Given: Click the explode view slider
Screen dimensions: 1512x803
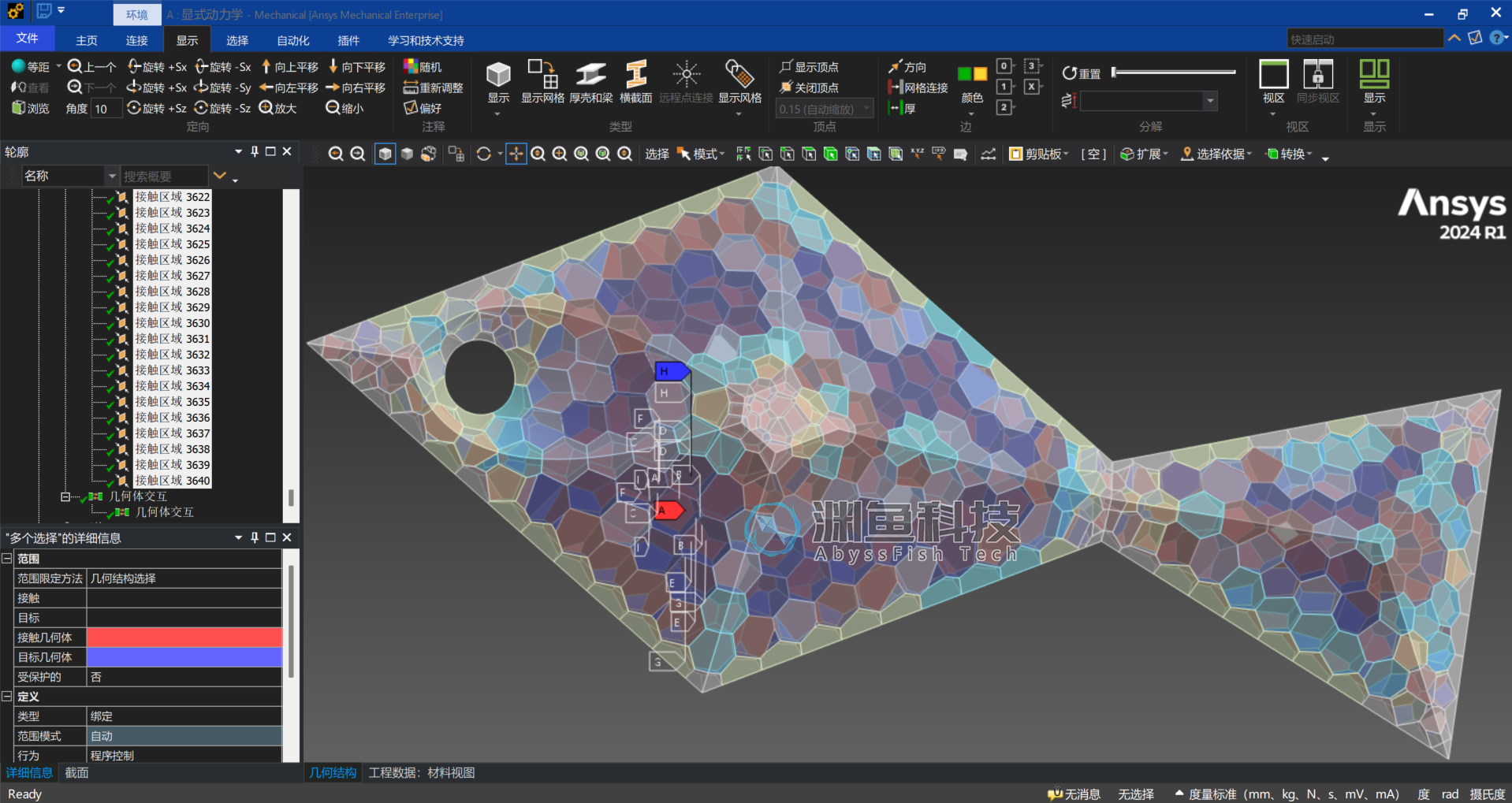Looking at the screenshot, I should (1174, 72).
